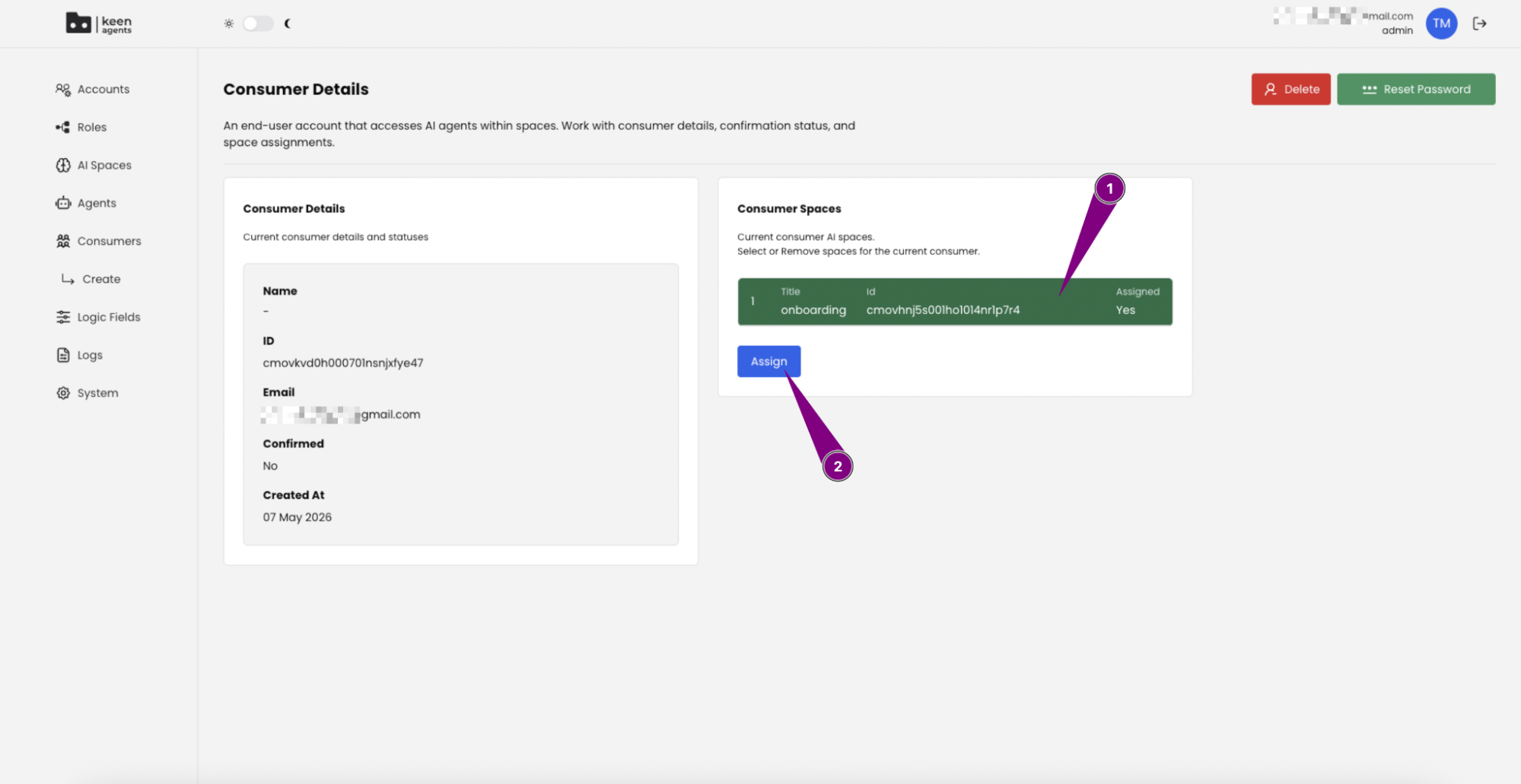This screenshot has width=1521, height=784.
Task: Click the Reset Password button
Action: [1416, 89]
